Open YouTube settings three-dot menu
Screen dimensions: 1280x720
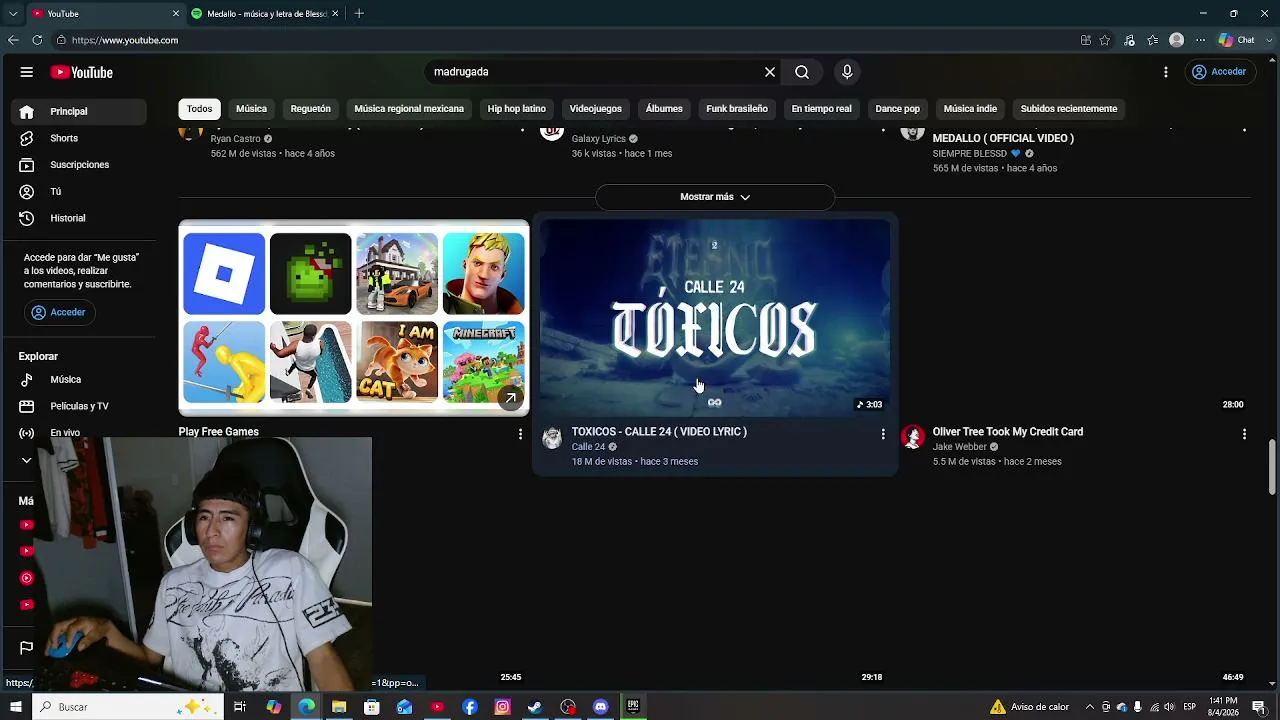[x=1166, y=72]
